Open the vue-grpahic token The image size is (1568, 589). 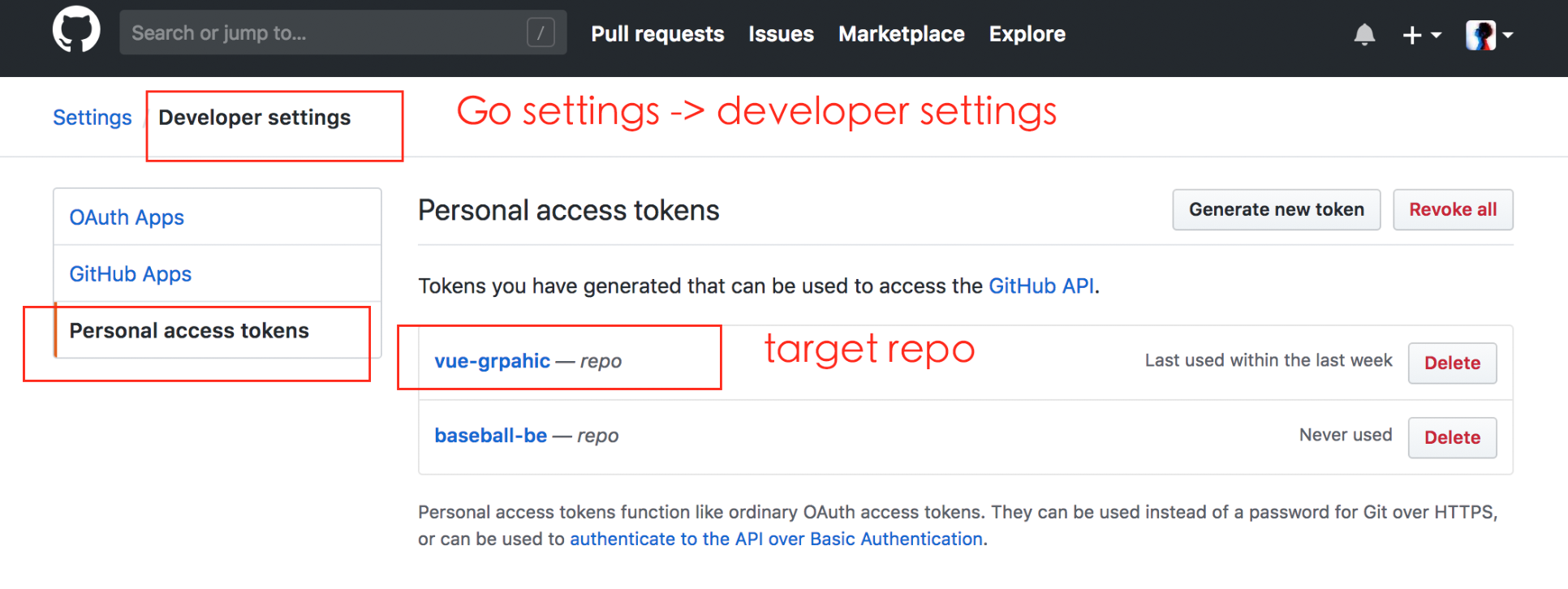492,361
